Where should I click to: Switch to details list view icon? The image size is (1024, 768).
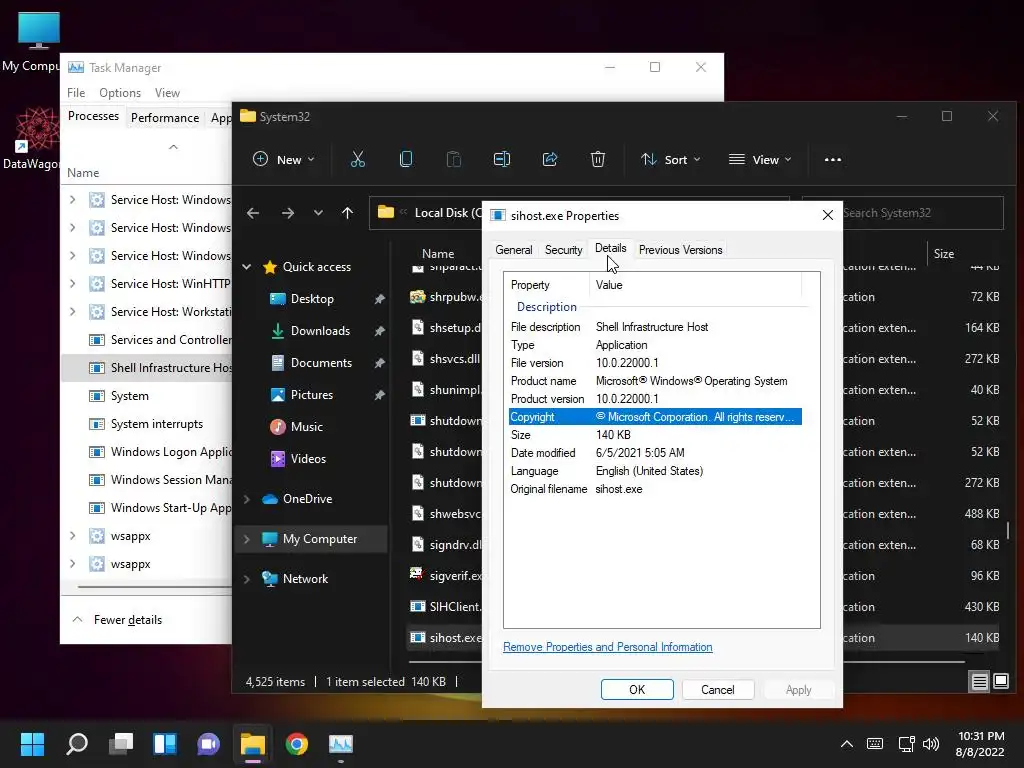(980, 682)
